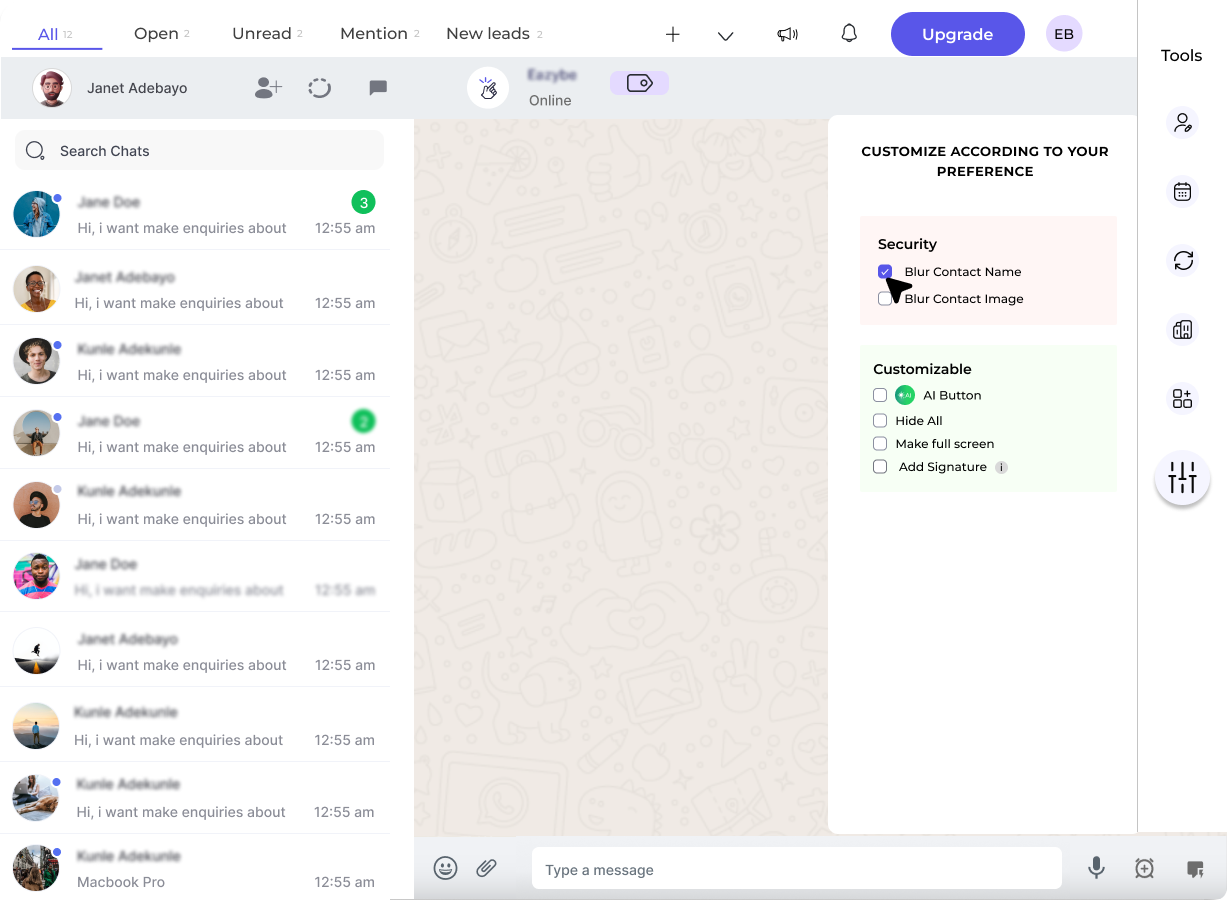Click the Type a message field
The height and width of the screenshot is (900, 1227).
[796, 869]
